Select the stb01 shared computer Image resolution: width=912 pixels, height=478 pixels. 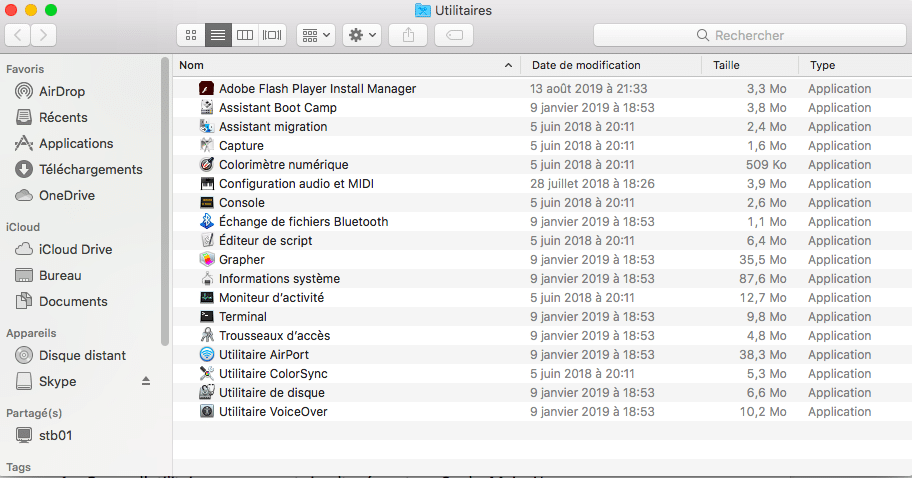(x=44, y=436)
